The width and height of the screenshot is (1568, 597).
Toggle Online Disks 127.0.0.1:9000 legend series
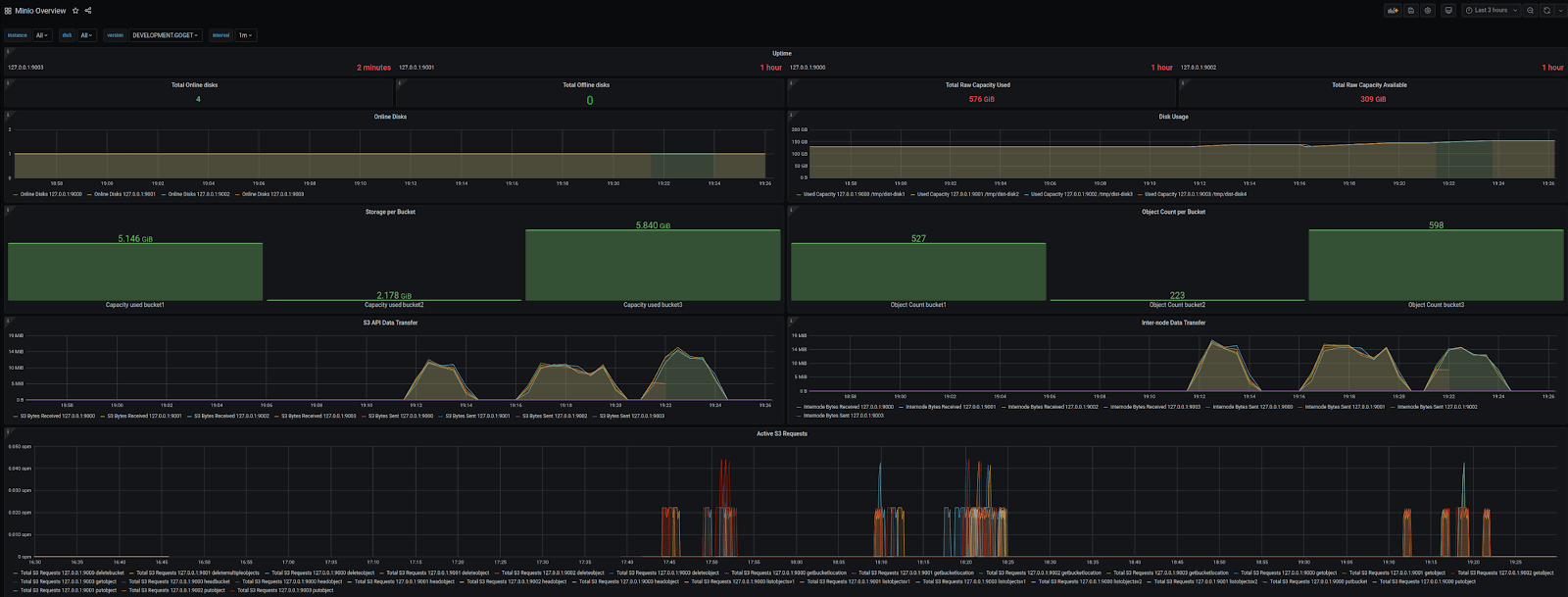click(x=51, y=194)
